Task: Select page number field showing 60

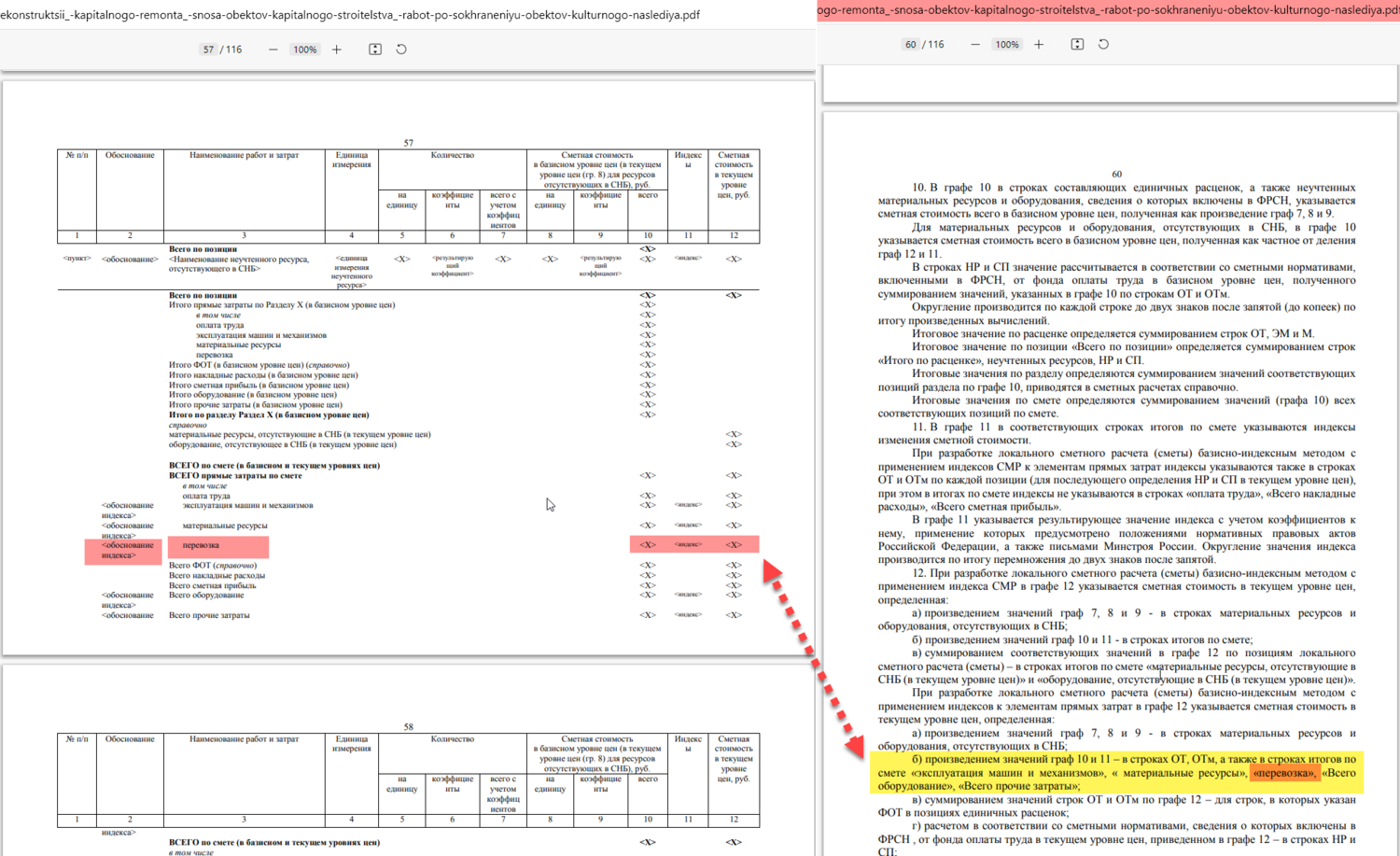Action: 910,44
